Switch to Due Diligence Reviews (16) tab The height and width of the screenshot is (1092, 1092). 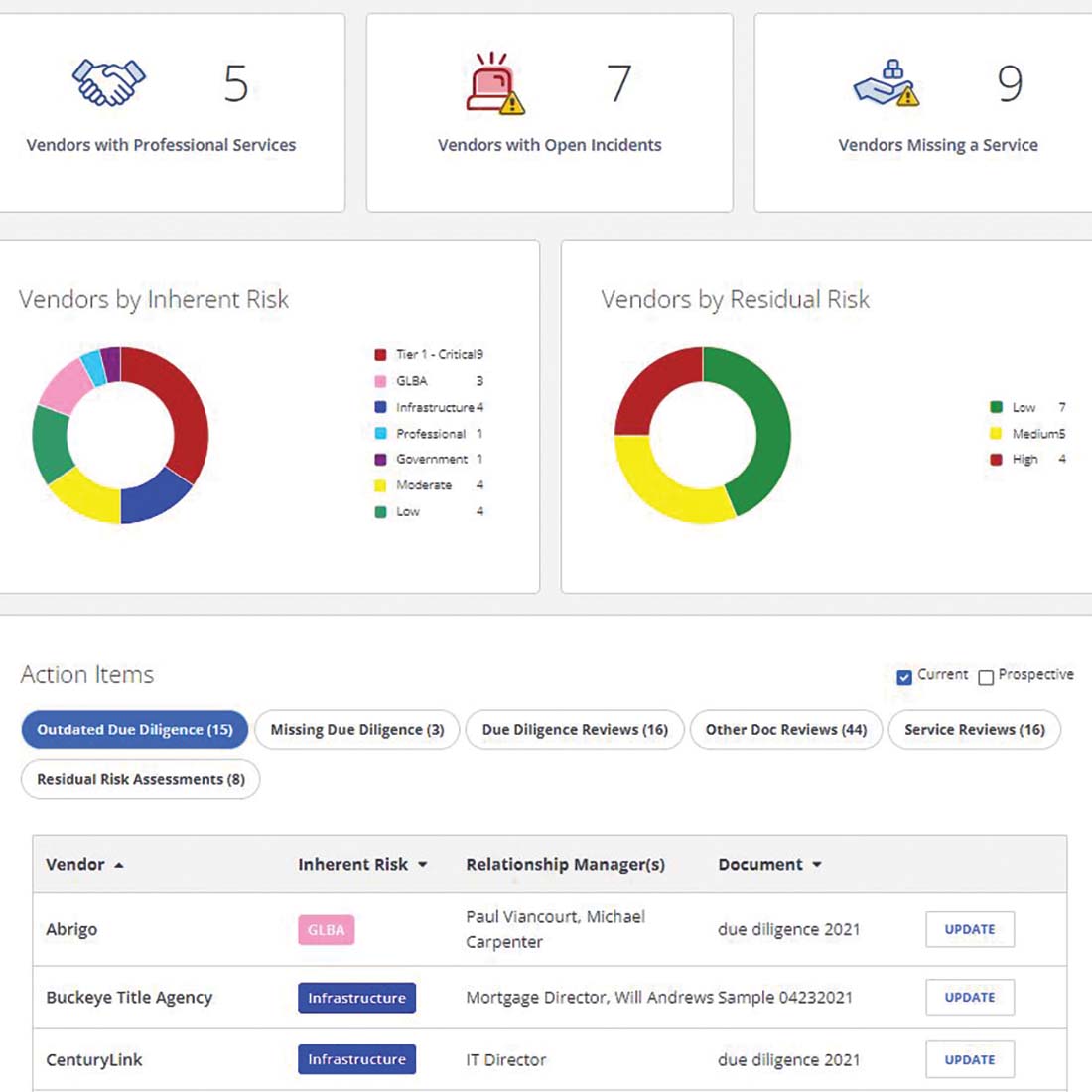pyautogui.click(x=574, y=730)
